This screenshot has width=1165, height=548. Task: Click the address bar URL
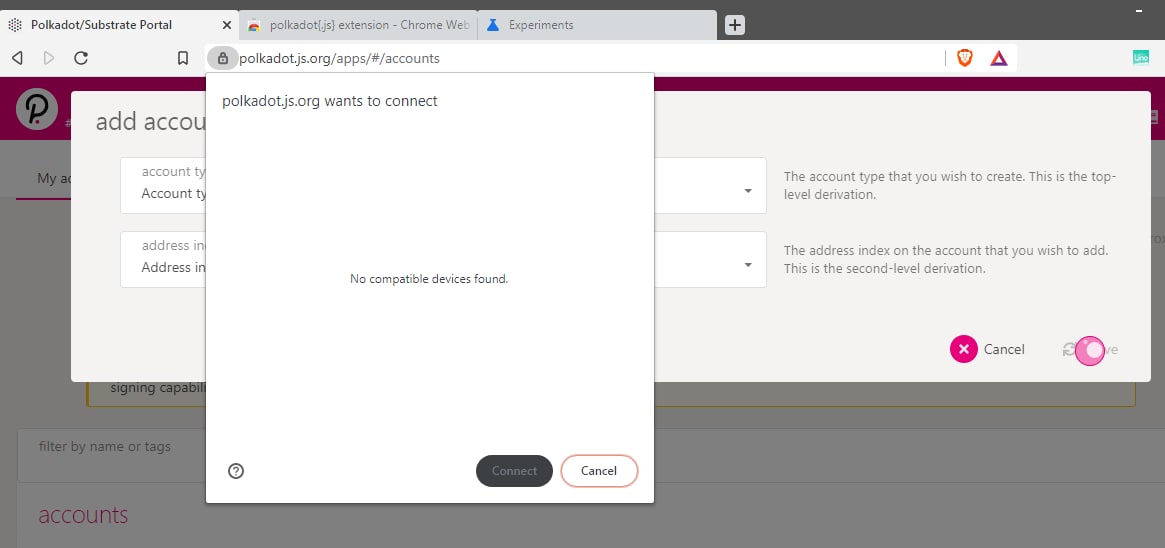340,58
